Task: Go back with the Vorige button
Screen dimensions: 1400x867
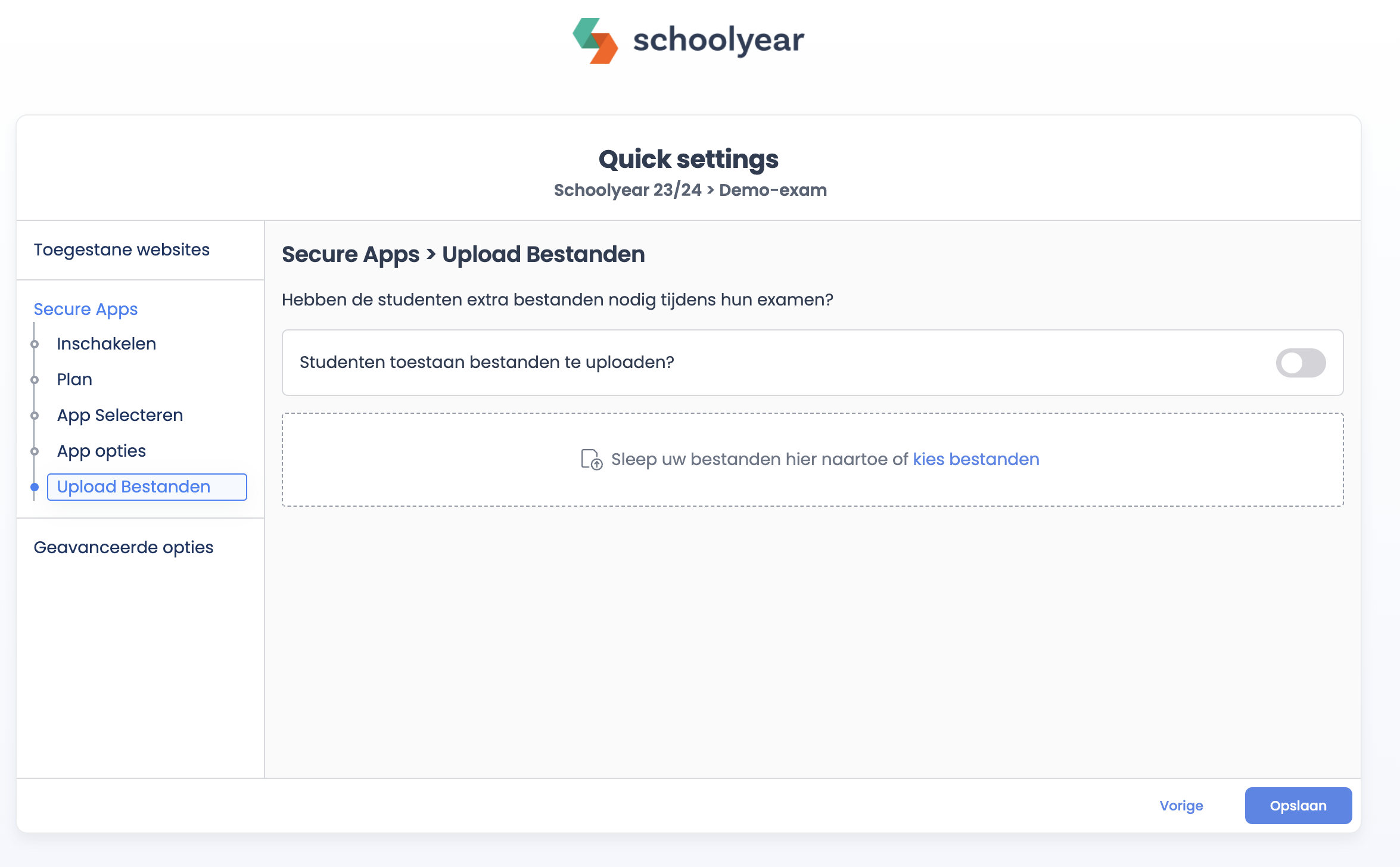Action: coord(1181,806)
